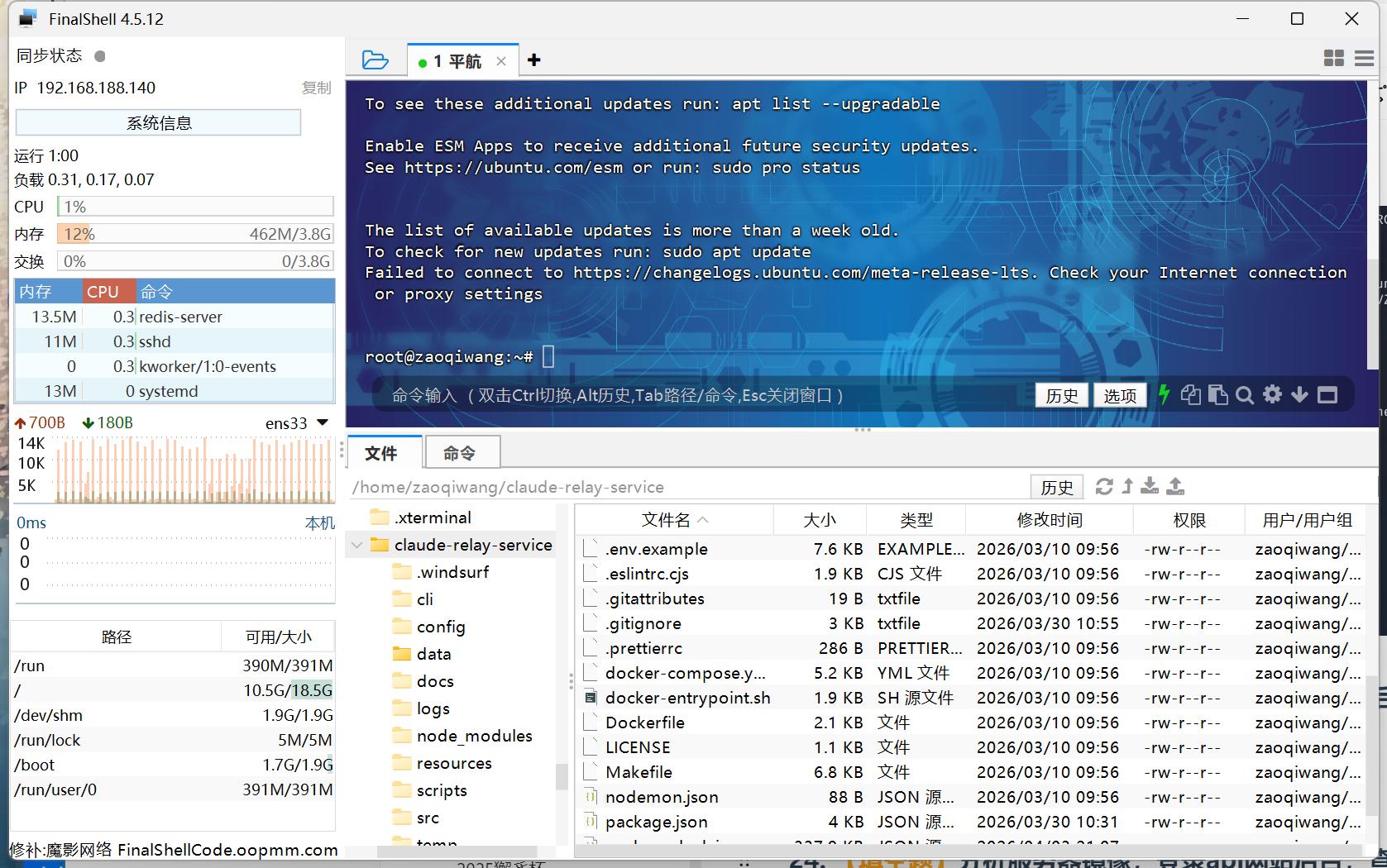1387x868 pixels.
Task: Open terminal settings gear icon
Action: 1272,394
